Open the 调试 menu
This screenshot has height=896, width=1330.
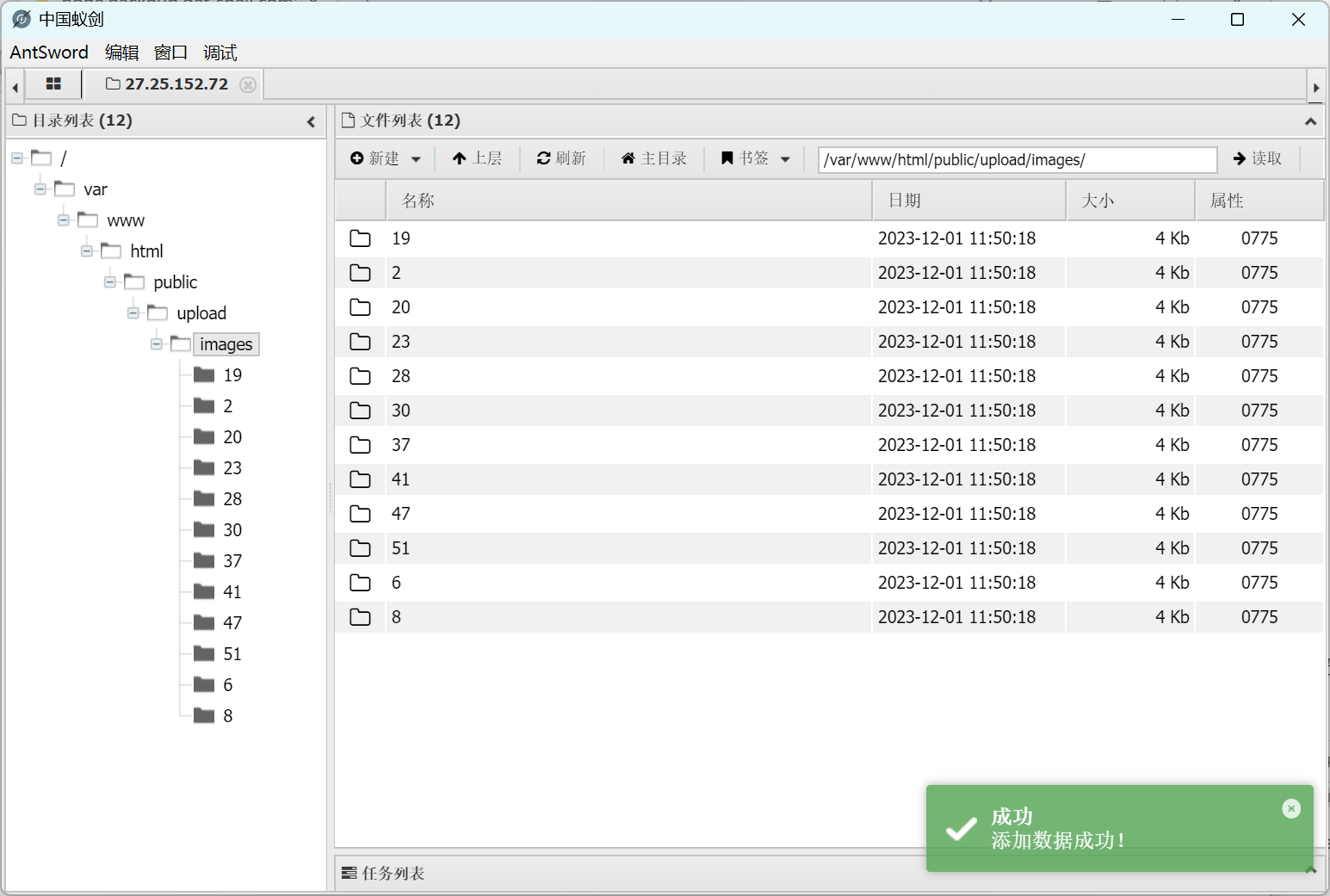[220, 53]
